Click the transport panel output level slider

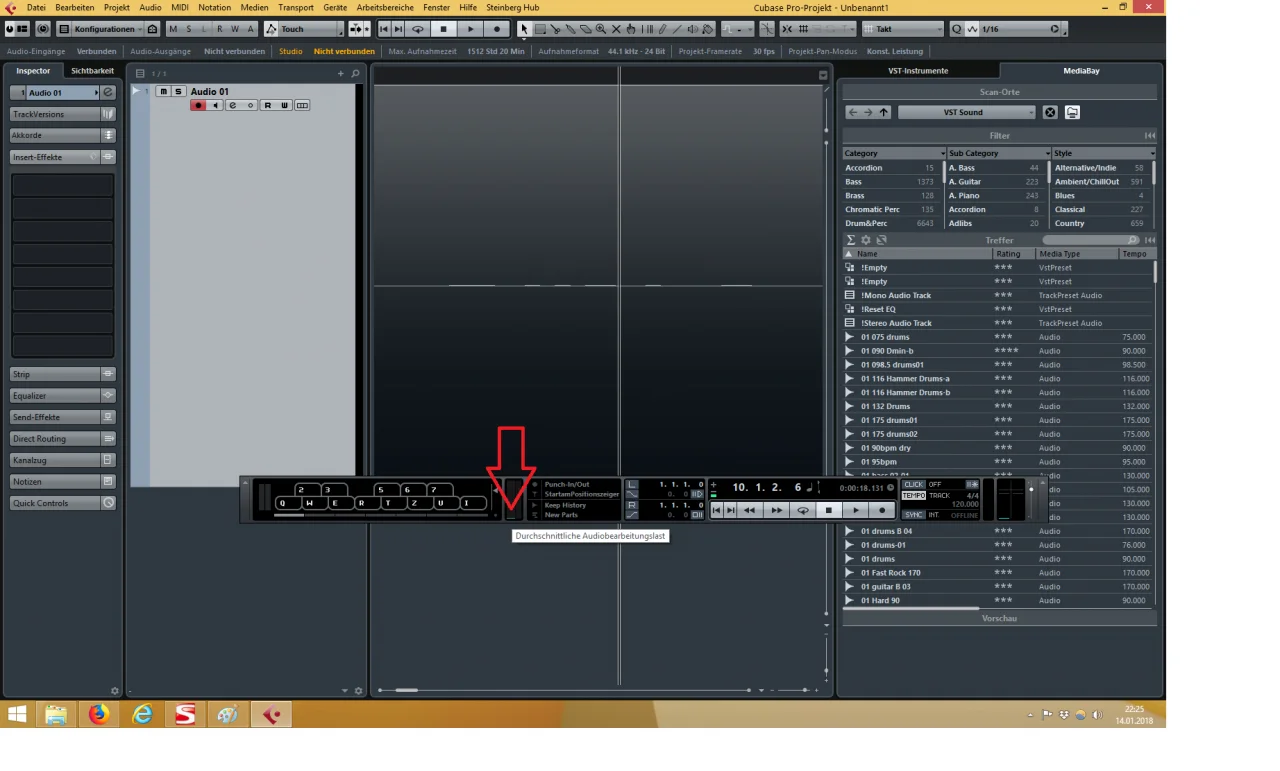[x=1031, y=499]
